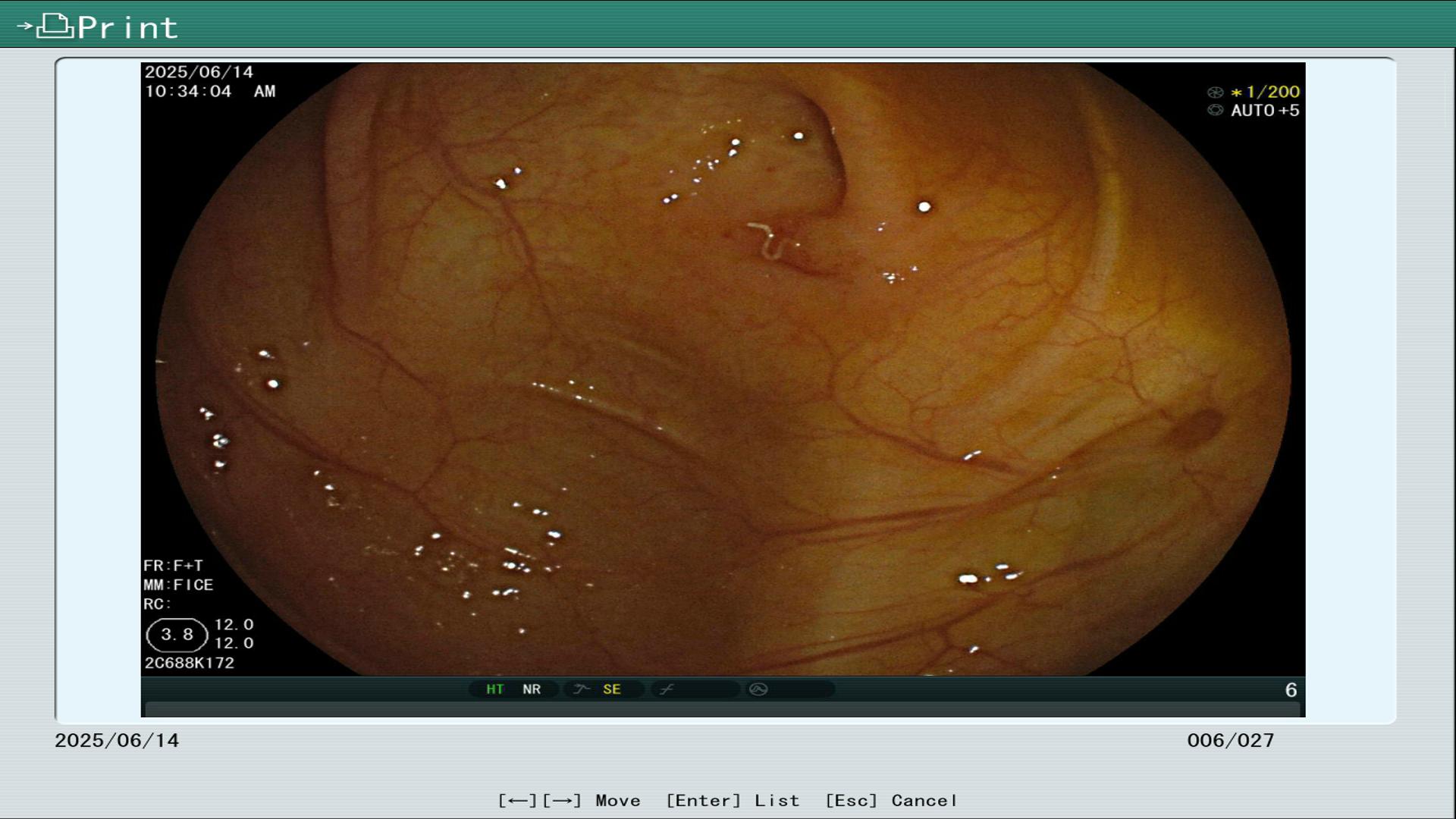
Task: Click the 2025/06/14 date below the preview
Action: [x=117, y=740]
